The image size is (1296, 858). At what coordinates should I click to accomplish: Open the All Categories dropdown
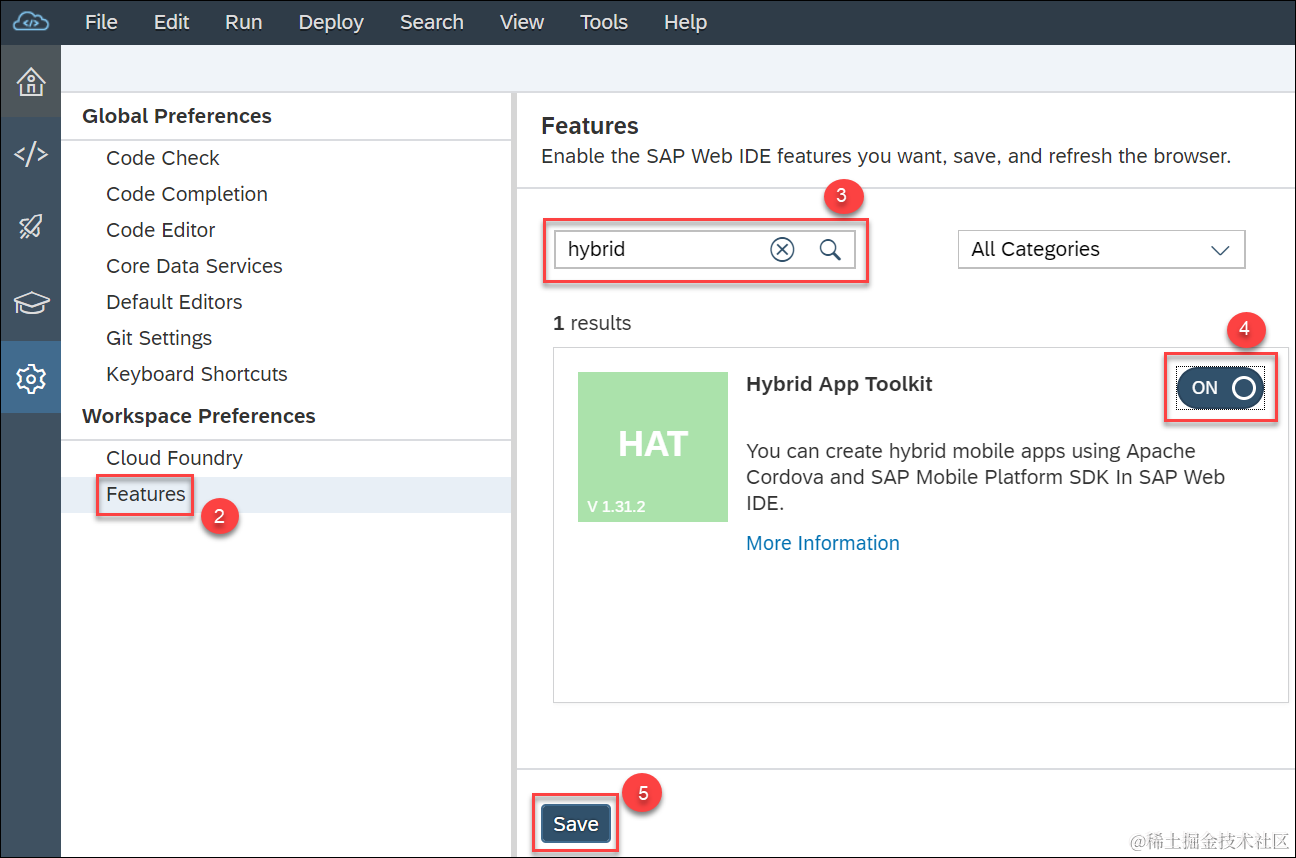1101,250
